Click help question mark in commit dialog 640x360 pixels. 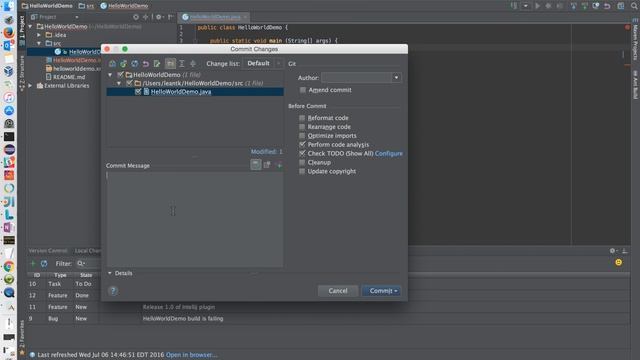point(113,291)
